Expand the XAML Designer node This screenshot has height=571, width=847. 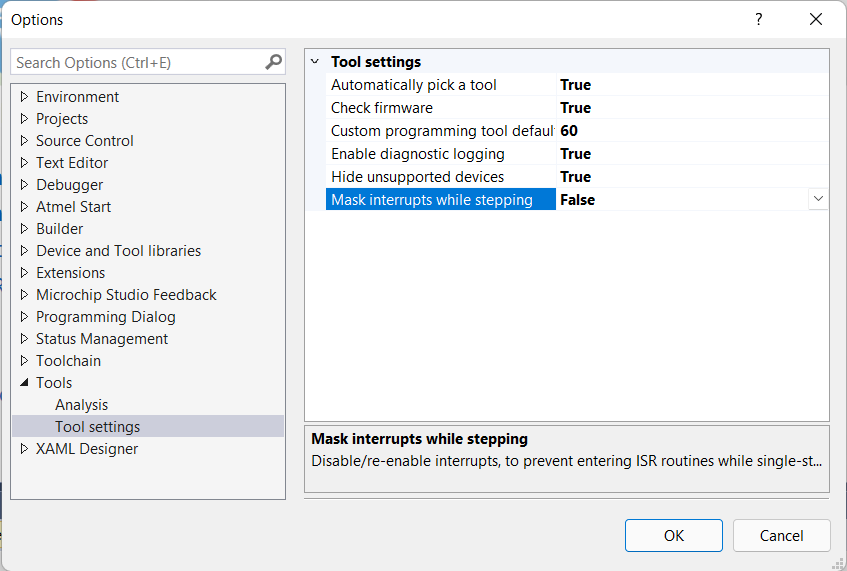[24, 449]
